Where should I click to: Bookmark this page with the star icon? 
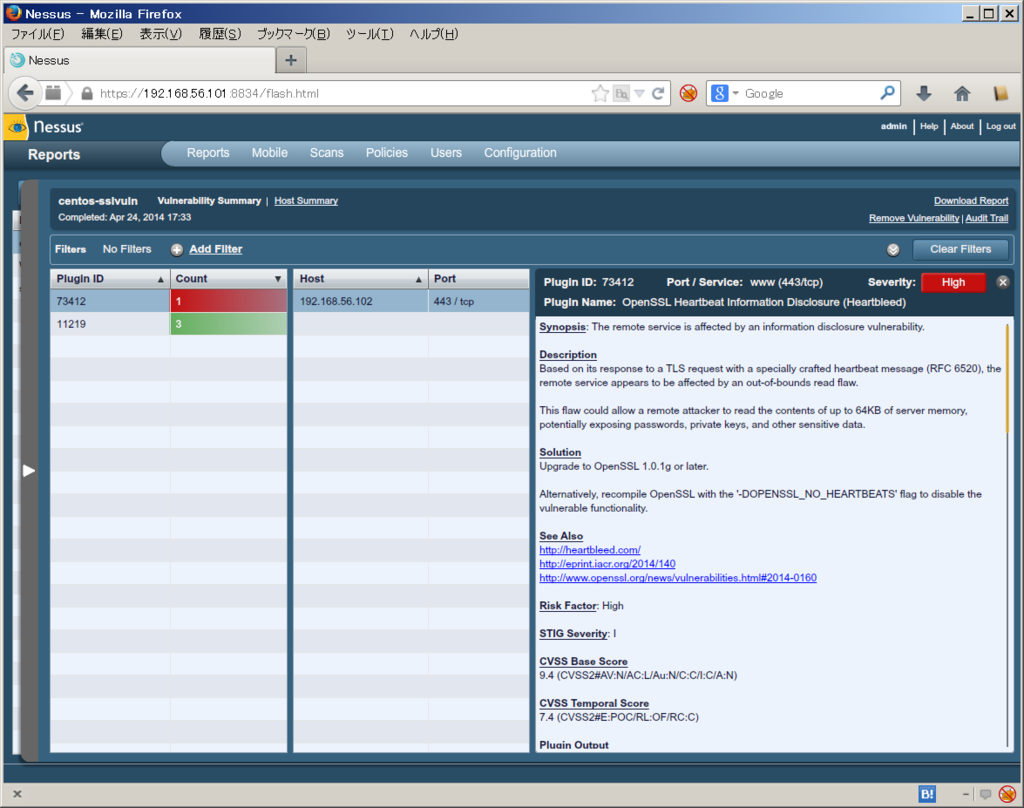pyautogui.click(x=600, y=93)
